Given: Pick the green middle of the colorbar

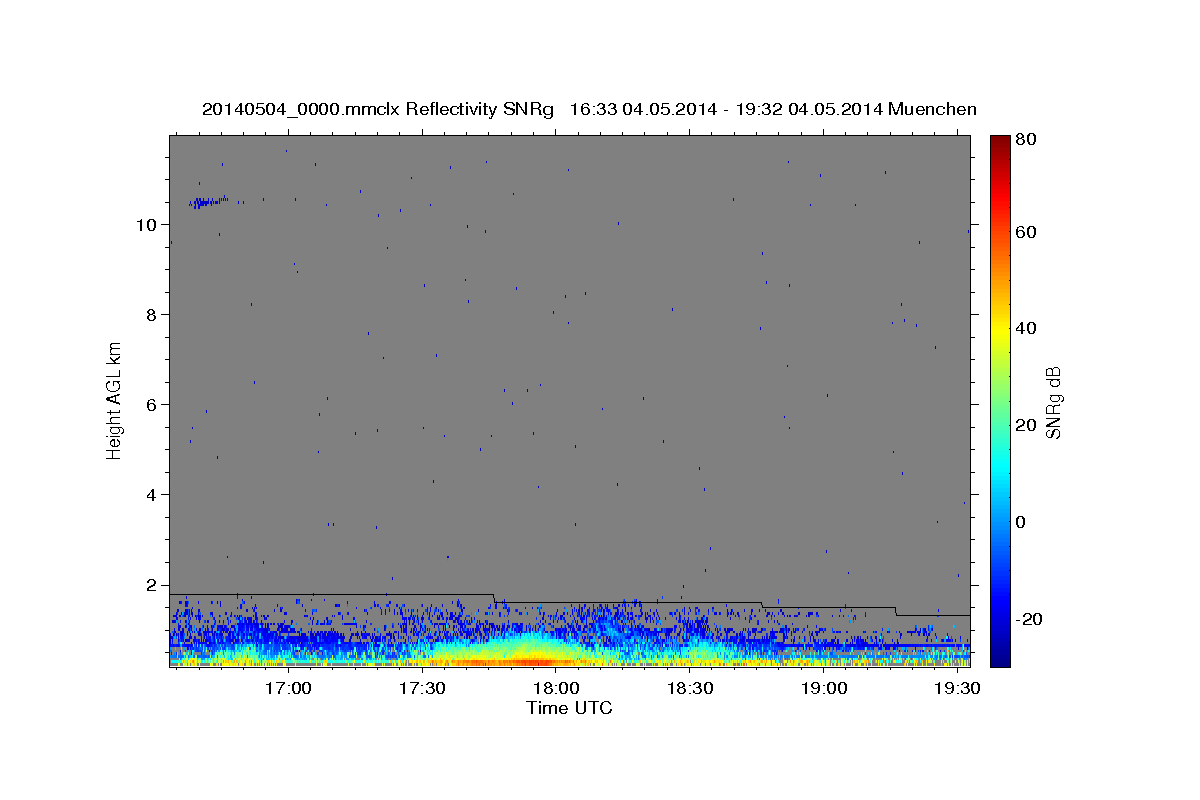Looking at the screenshot, I should [1000, 400].
